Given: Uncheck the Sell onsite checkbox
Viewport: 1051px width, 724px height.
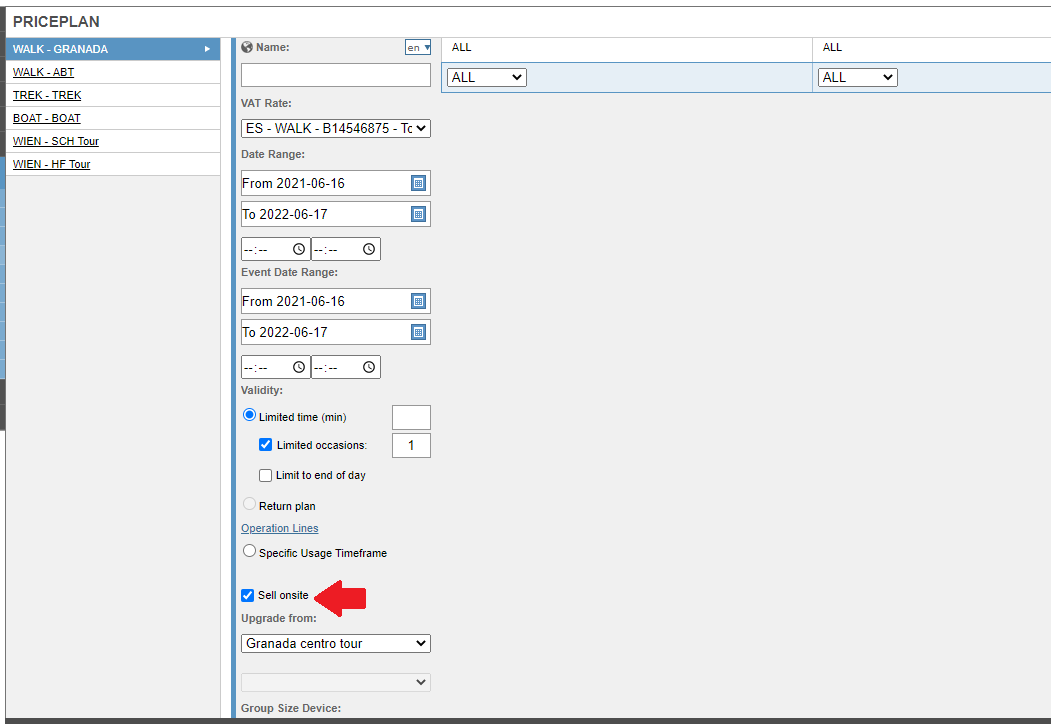Looking at the screenshot, I should pyautogui.click(x=247, y=595).
